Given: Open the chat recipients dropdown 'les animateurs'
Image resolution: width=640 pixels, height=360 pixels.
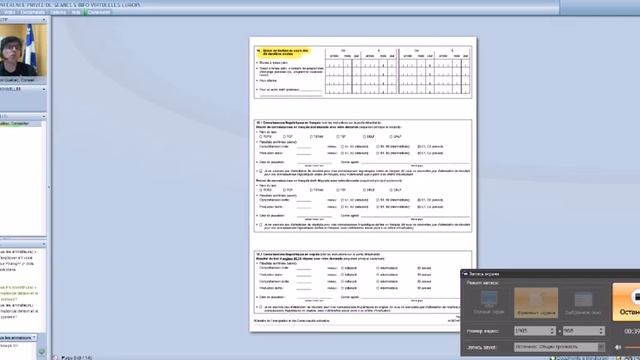Looking at the screenshot, I should tap(18, 338).
